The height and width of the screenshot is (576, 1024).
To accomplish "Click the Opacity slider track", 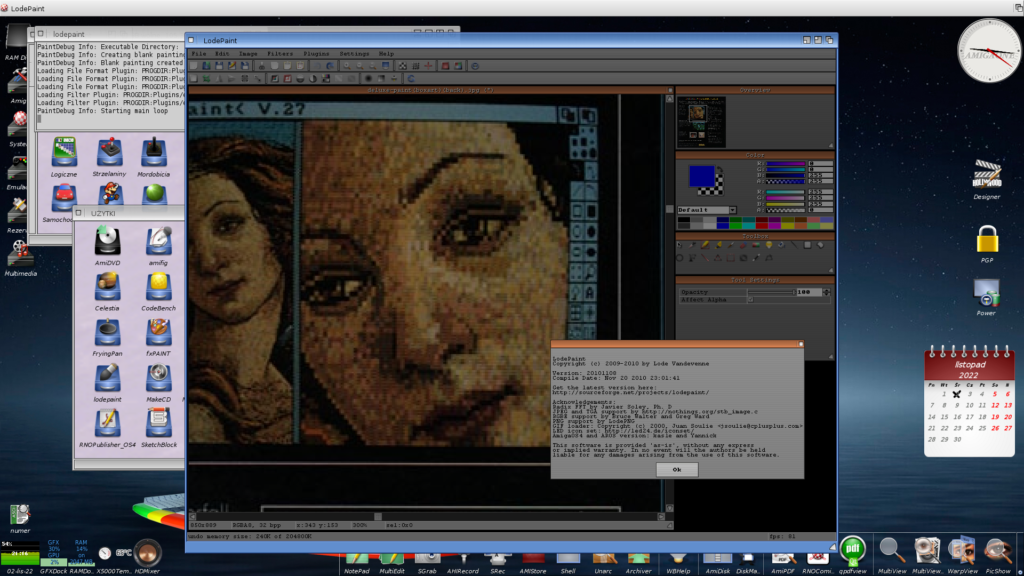I will pyautogui.click(x=771, y=292).
